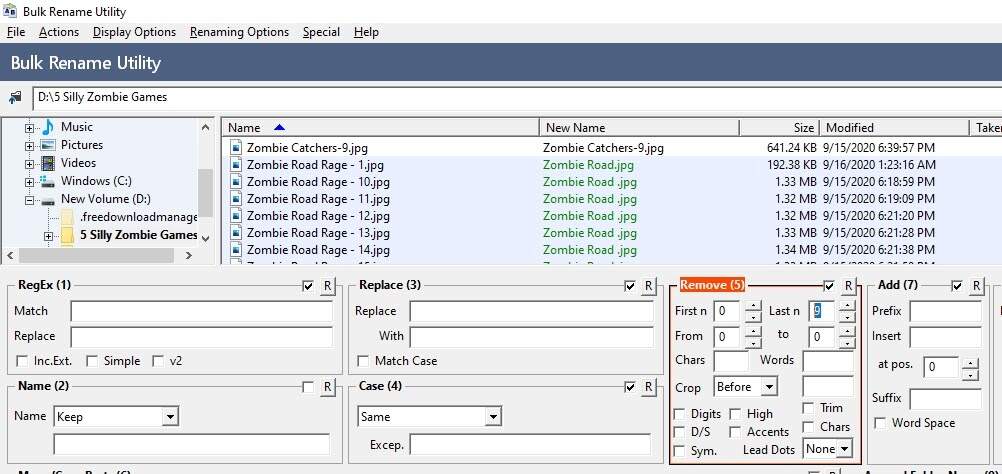Enable the Match Case checkbox
This screenshot has width=1002, height=474.
pyautogui.click(x=363, y=361)
